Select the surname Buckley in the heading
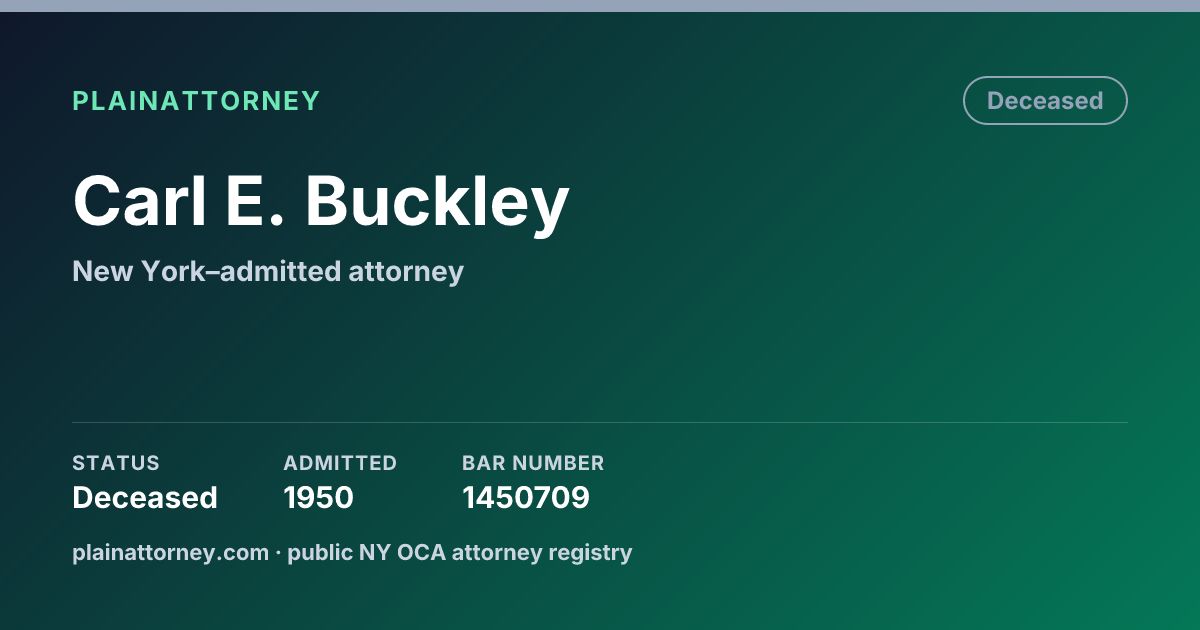Viewport: 1200px width, 630px height. pos(437,203)
